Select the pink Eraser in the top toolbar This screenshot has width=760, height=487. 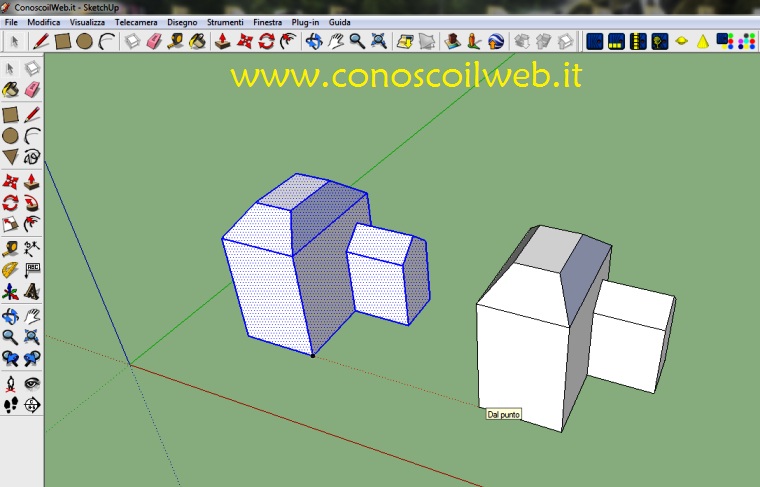point(154,42)
